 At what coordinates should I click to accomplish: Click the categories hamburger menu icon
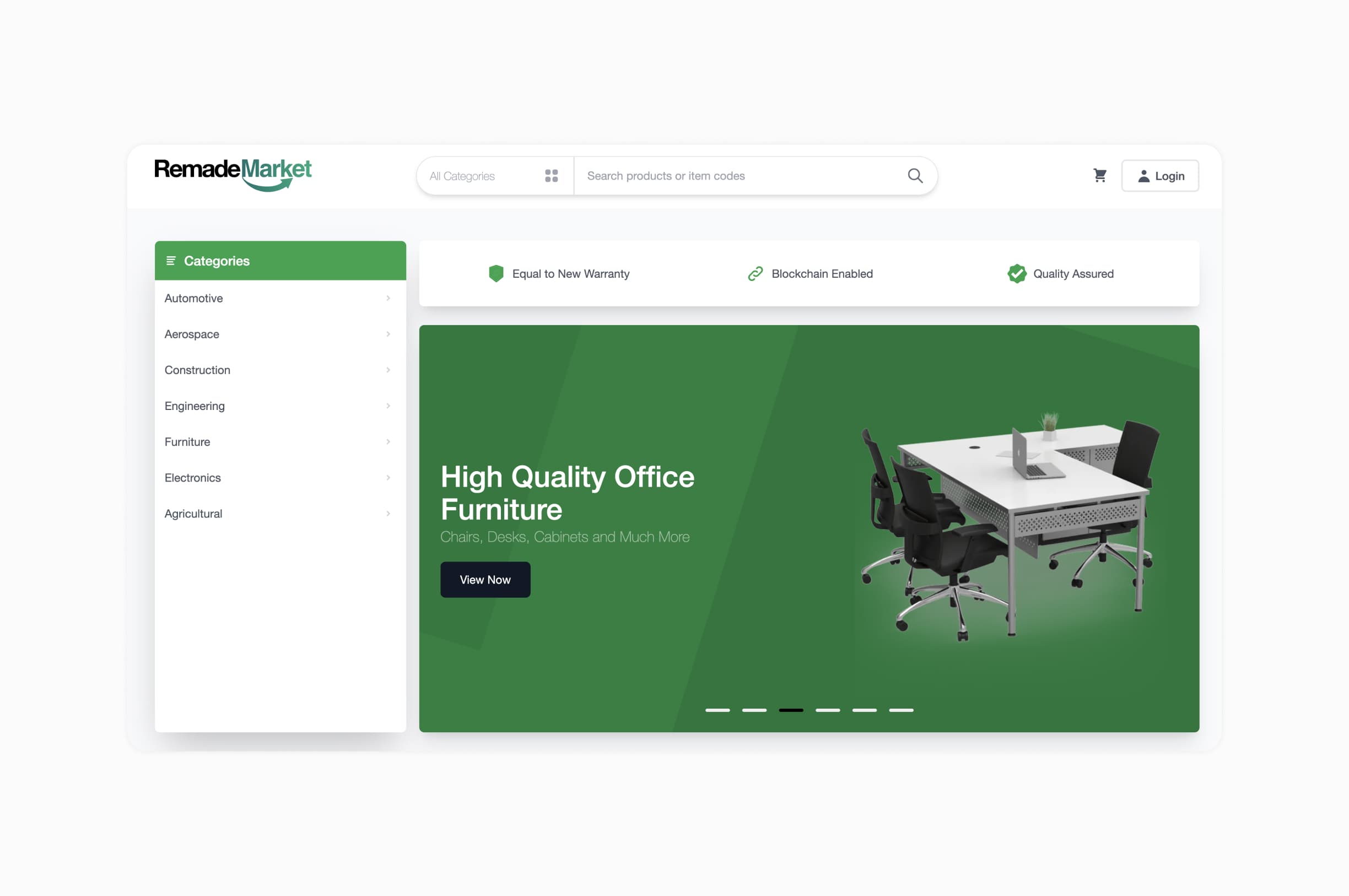(171, 260)
